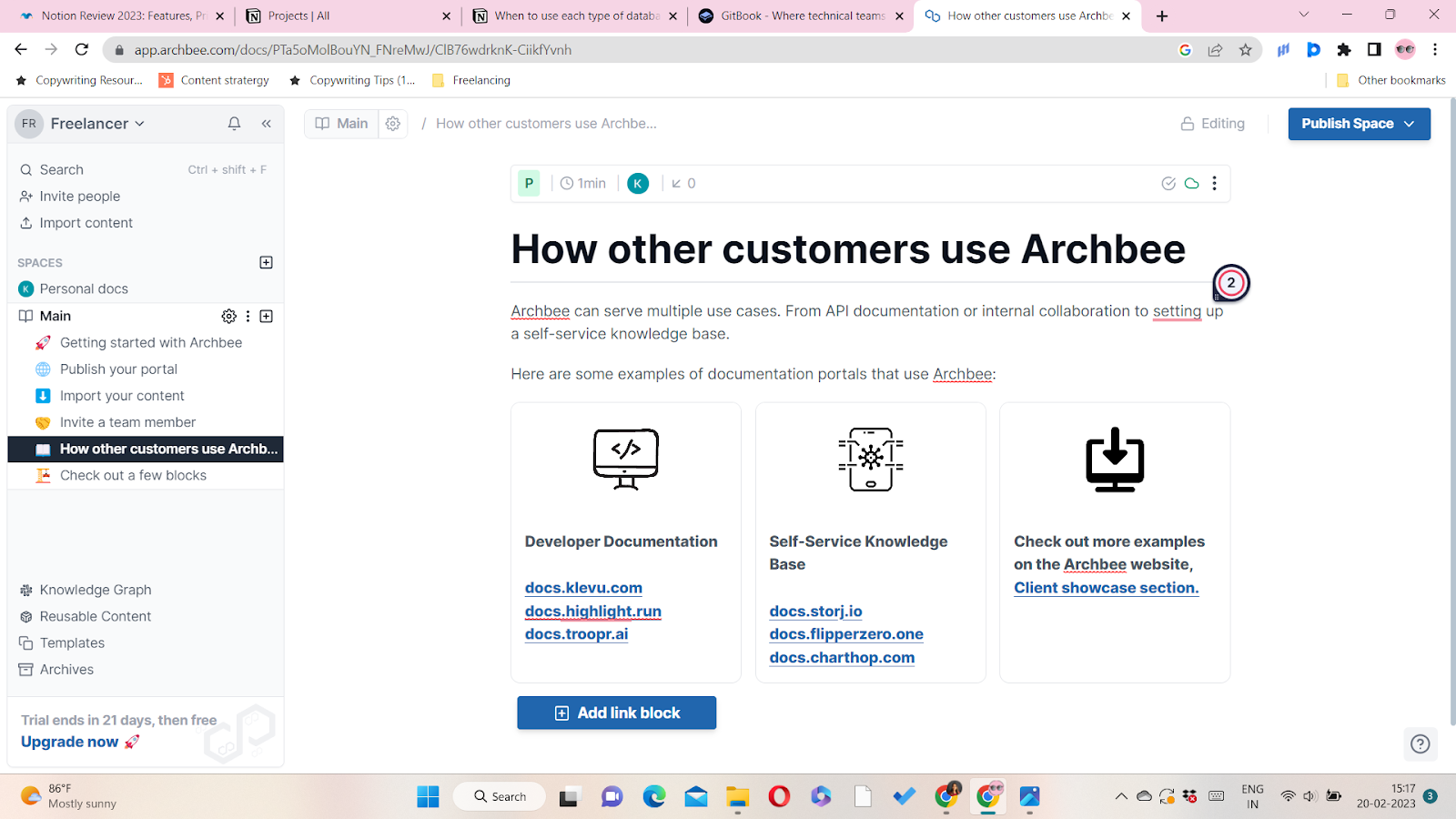
Task: Open the Knowledge Graph panel
Action: point(95,589)
